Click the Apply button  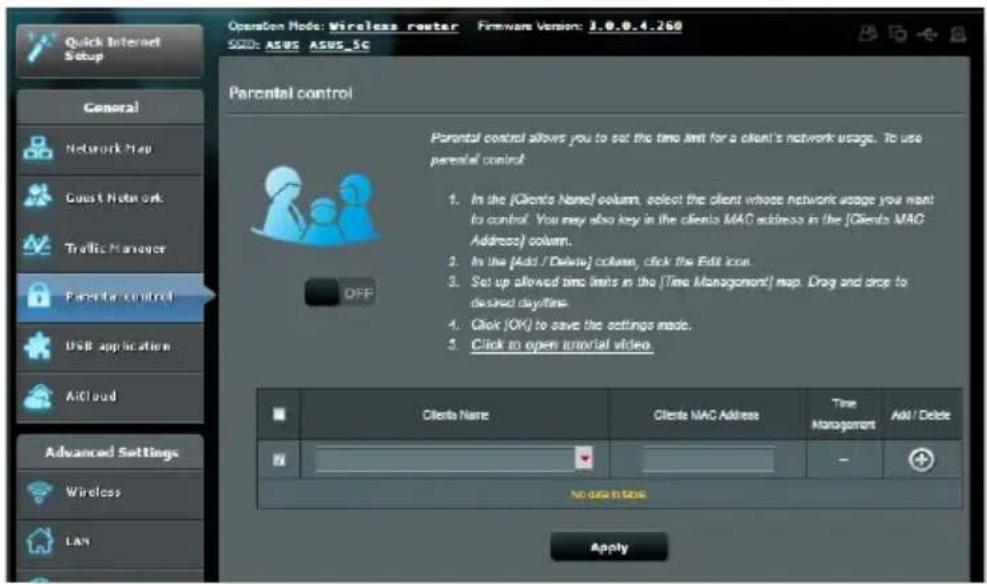(x=609, y=548)
